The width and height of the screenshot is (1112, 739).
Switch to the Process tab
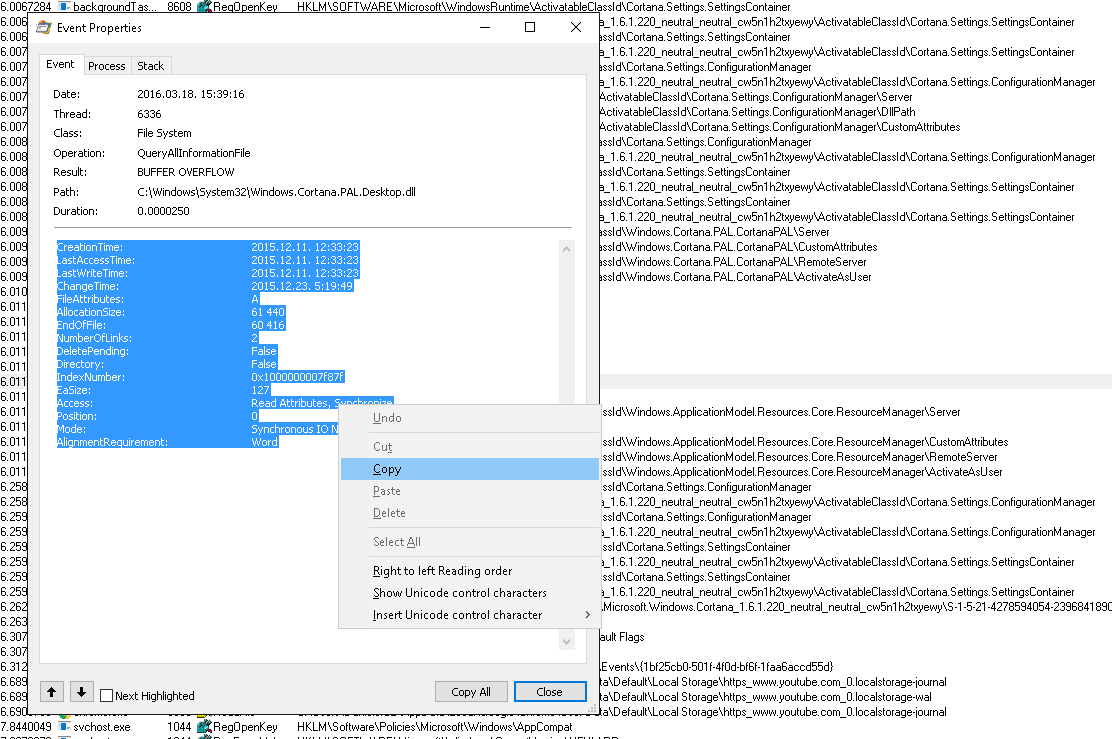106,64
